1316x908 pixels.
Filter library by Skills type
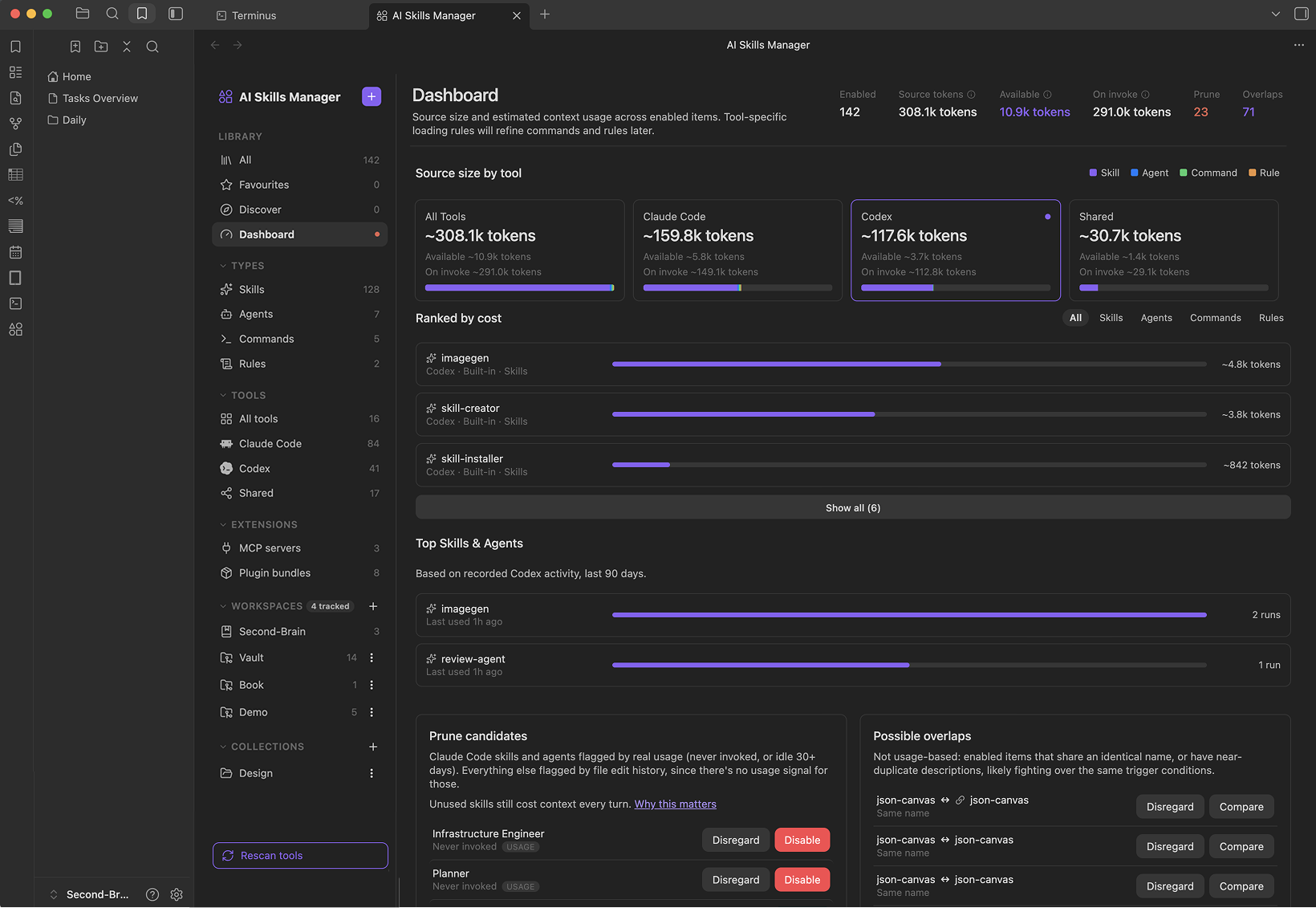299,289
